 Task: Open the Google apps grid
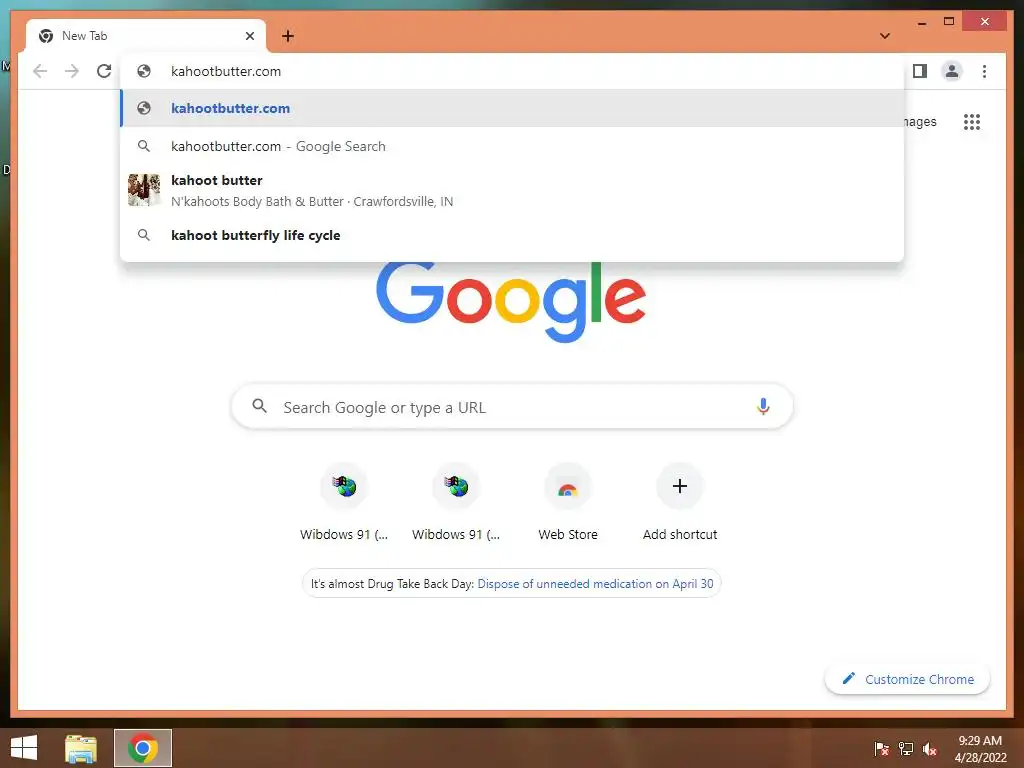coord(972,122)
